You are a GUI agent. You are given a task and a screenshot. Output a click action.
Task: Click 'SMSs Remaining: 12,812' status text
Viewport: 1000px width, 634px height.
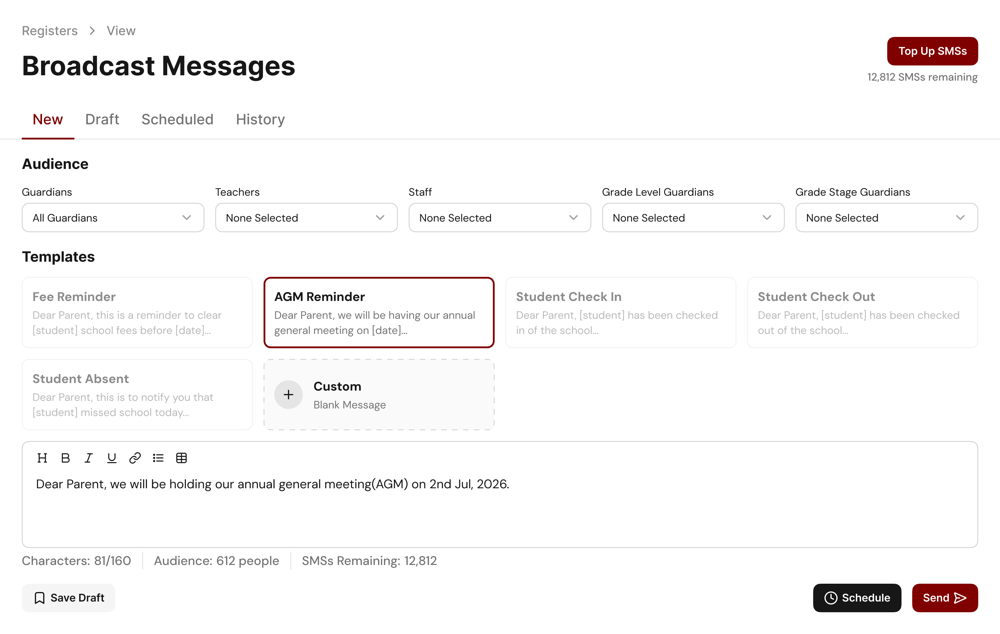click(369, 561)
